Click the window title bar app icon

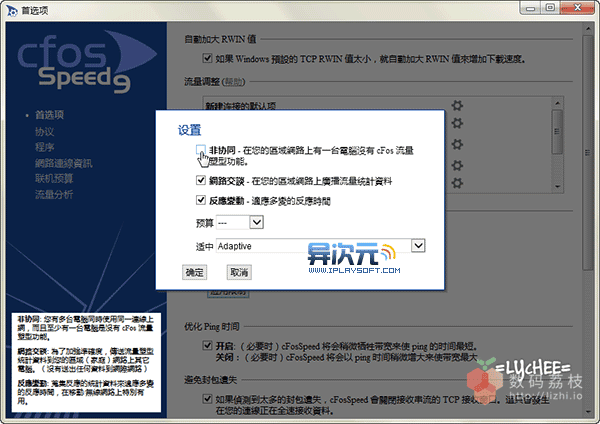[x=12, y=11]
